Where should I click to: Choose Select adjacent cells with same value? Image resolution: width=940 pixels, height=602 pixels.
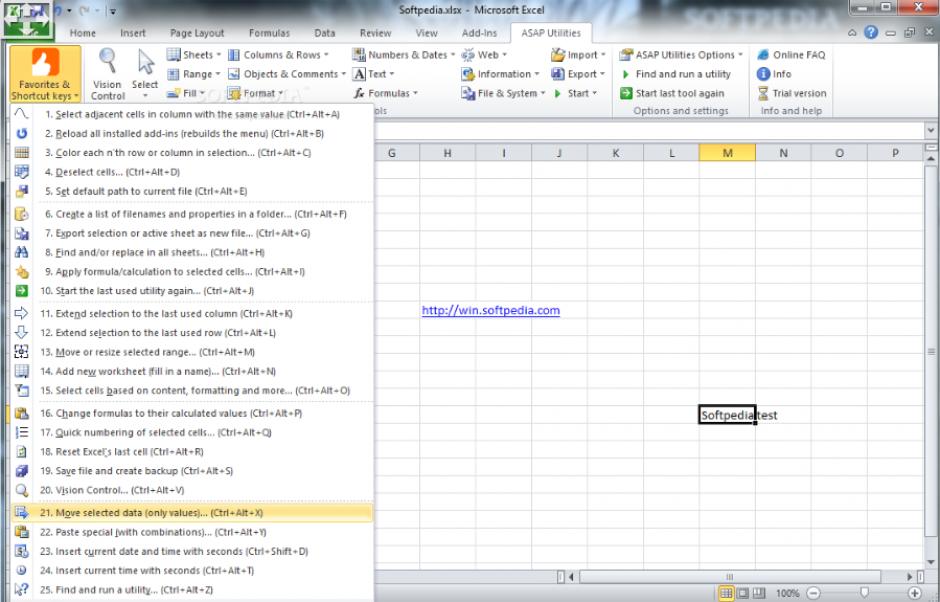click(192, 114)
